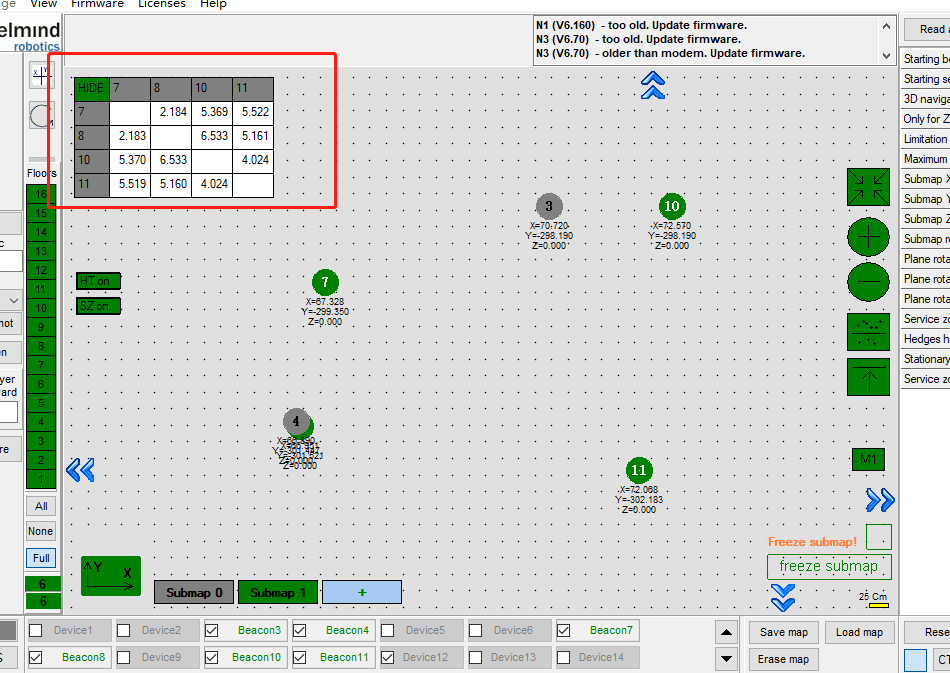Uncheck the Beacon3 checkbox
The width and height of the screenshot is (950, 673).
tap(212, 630)
